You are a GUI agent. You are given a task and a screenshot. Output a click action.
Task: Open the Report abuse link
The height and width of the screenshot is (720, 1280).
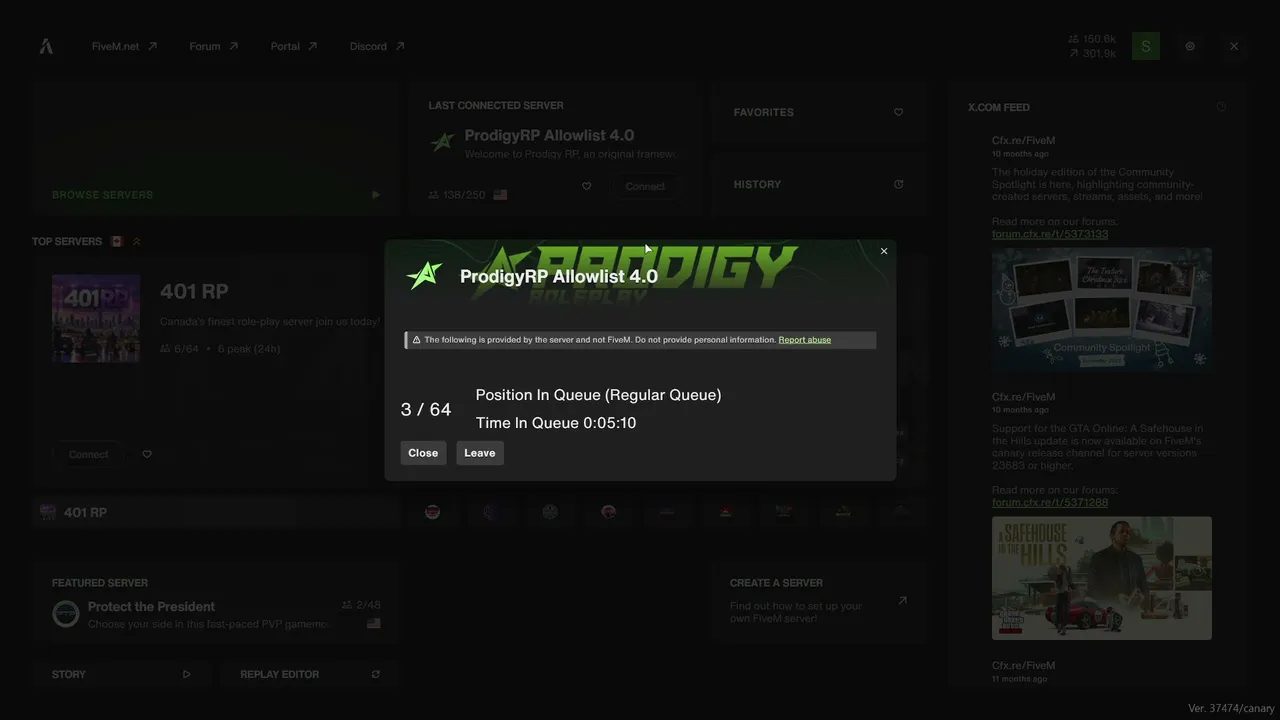805,340
